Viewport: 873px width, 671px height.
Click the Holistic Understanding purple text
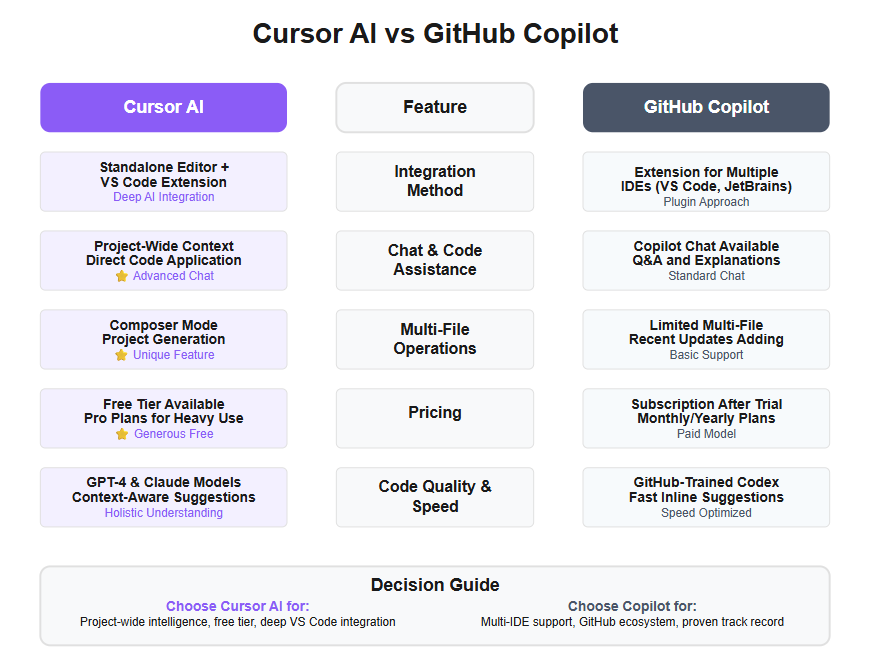tap(164, 513)
